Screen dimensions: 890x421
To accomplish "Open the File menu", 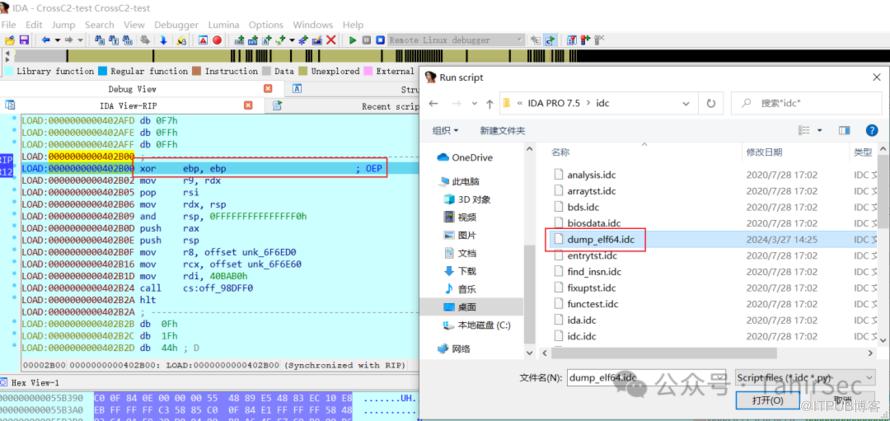I will 9,25.
